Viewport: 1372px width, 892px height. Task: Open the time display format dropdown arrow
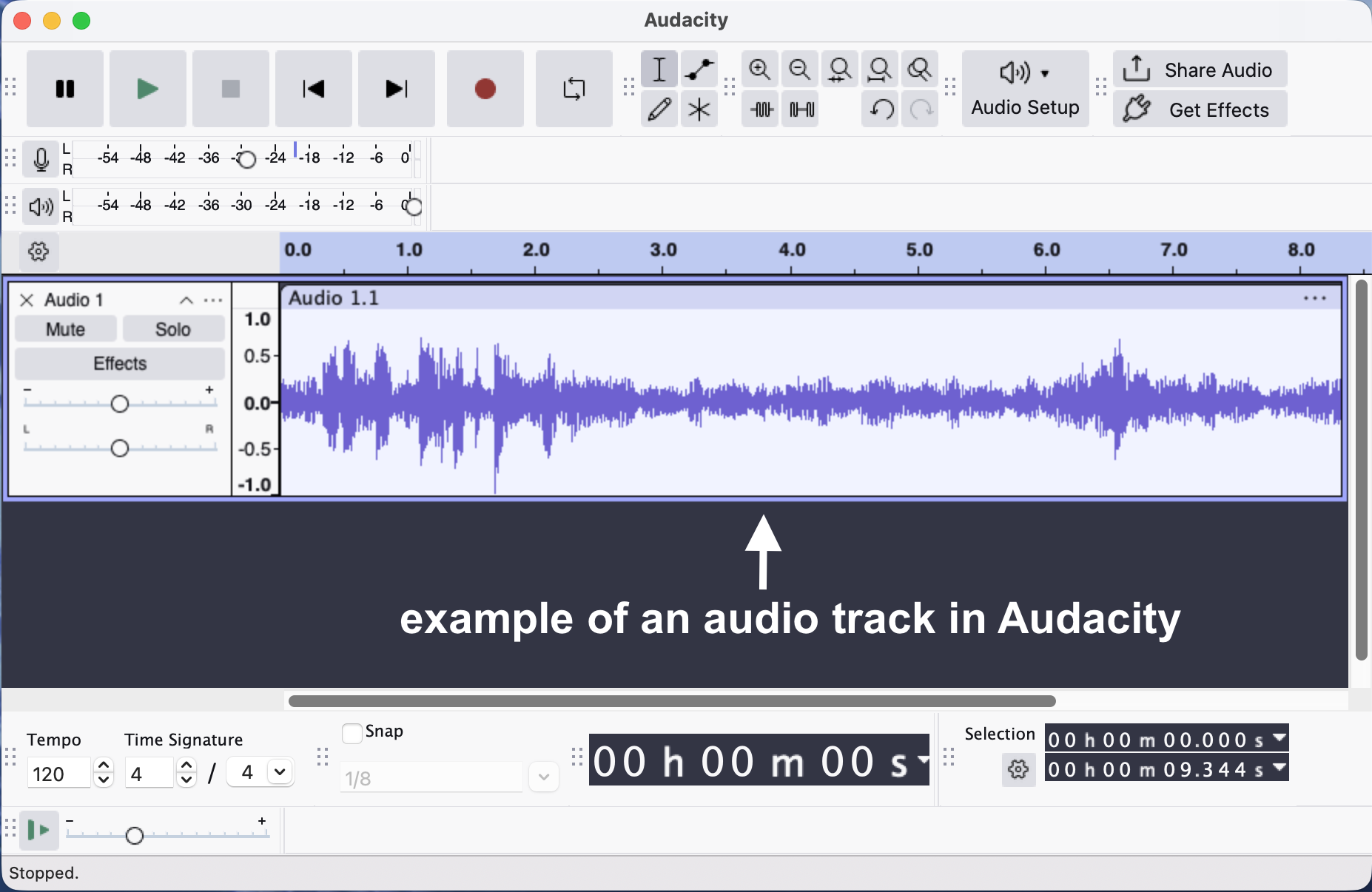click(922, 760)
